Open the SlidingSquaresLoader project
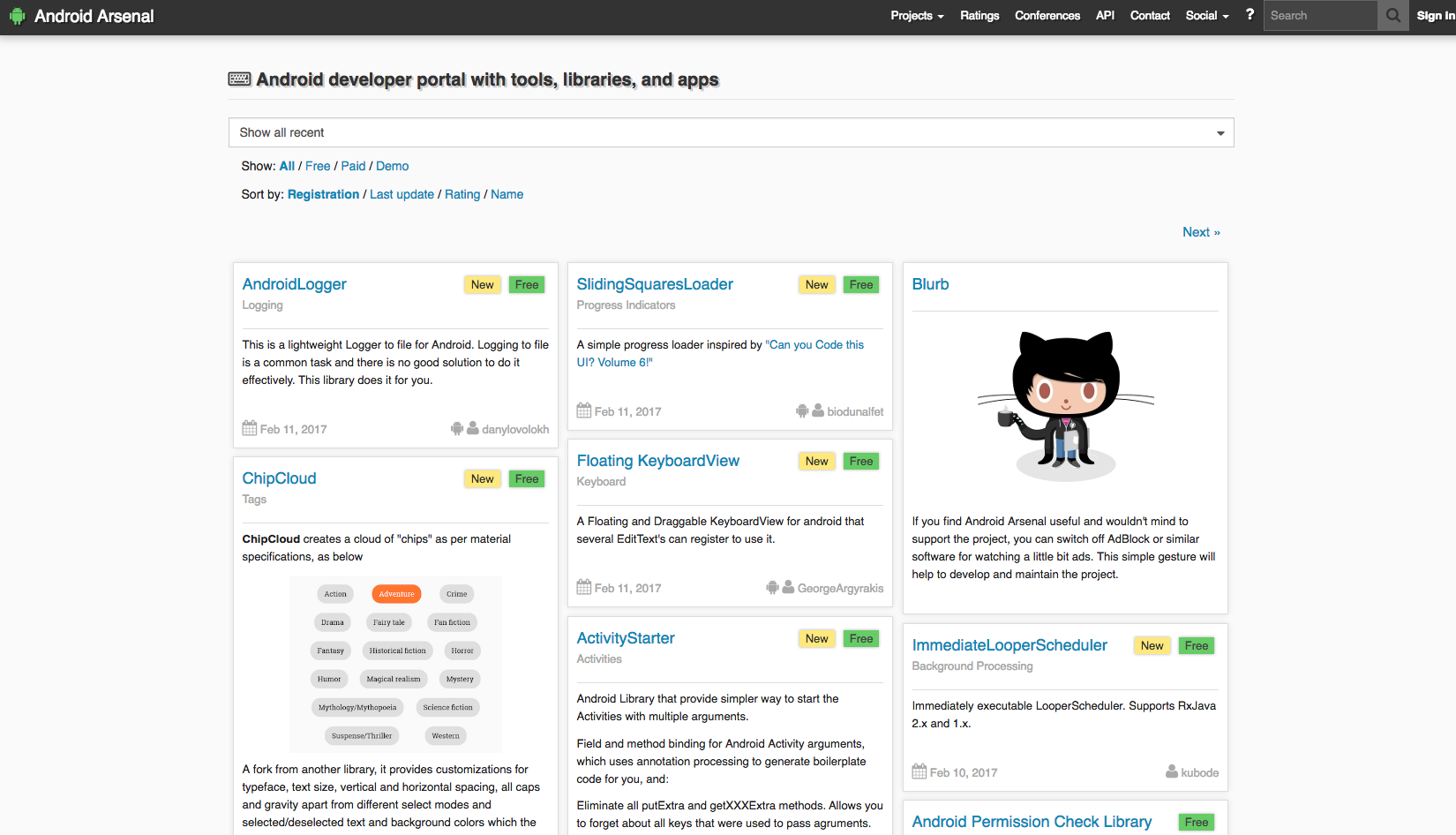The image size is (1456, 835). coord(655,284)
